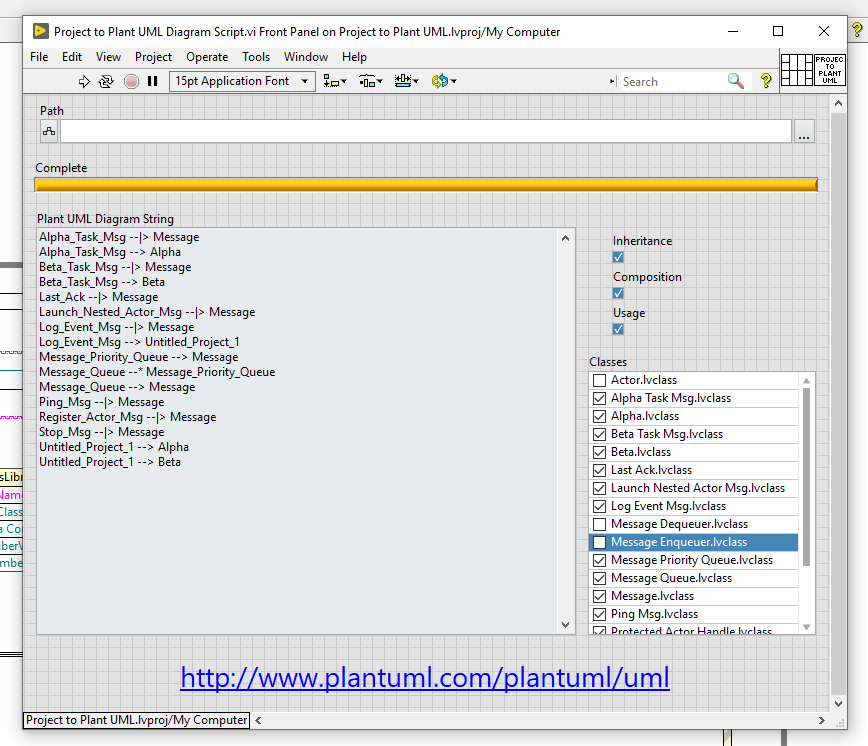This screenshot has width=868, height=746.
Task: Uncheck the Inheritance checkbox
Action: (618, 257)
